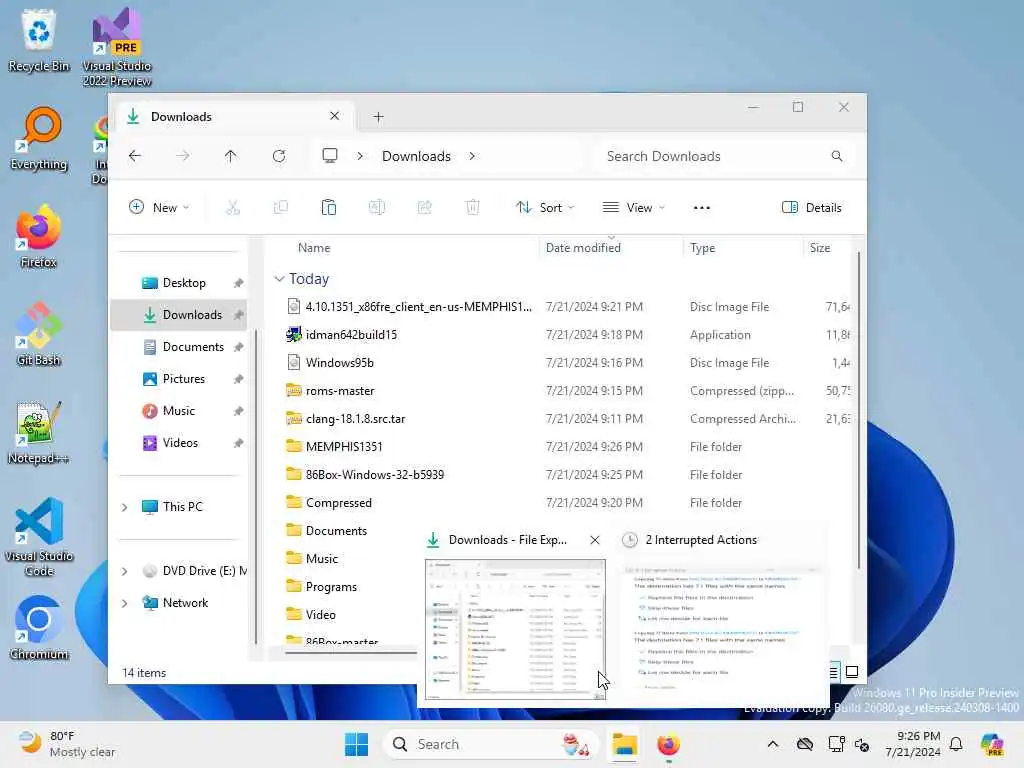This screenshot has height=768, width=1024.
Task: Open a new File Explorer tab
Action: 378,117
